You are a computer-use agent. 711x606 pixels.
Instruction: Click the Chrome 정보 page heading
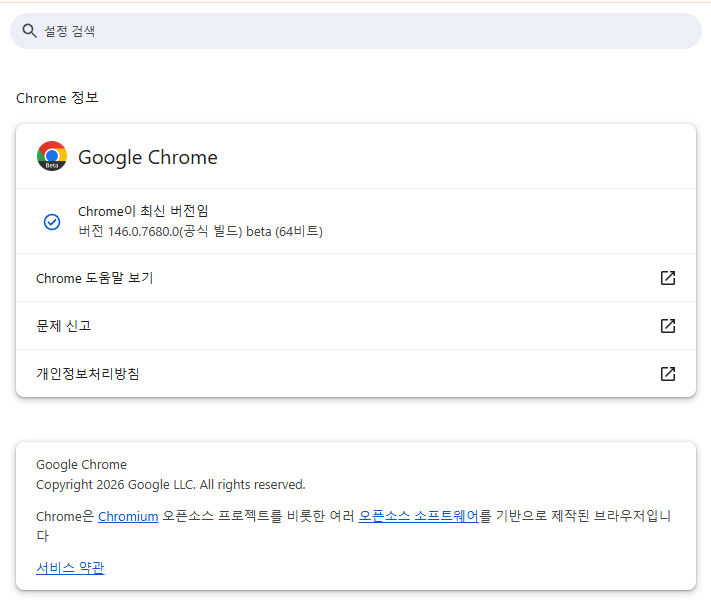tap(58, 98)
